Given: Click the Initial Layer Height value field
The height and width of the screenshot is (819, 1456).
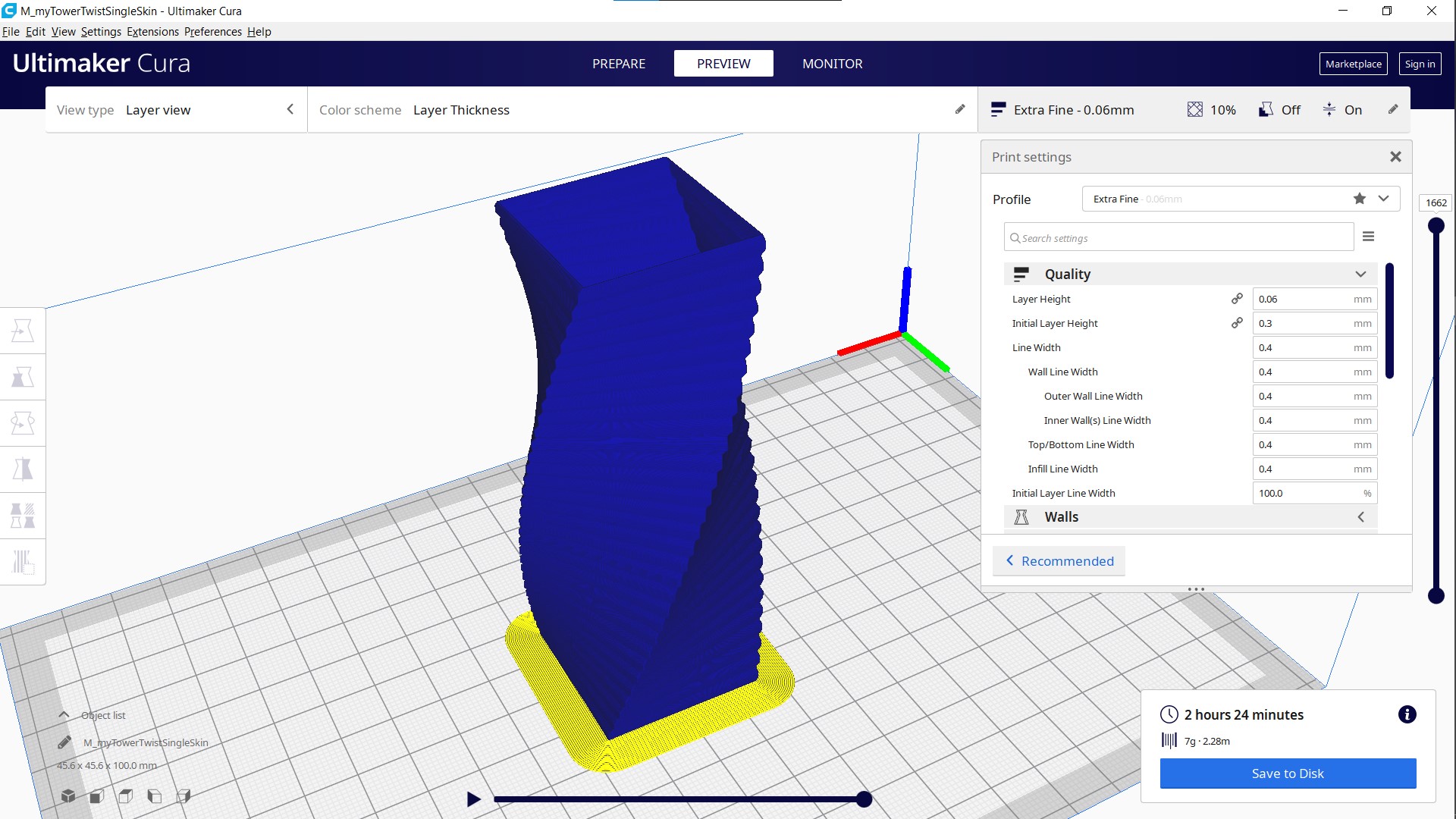Looking at the screenshot, I should (x=1315, y=323).
